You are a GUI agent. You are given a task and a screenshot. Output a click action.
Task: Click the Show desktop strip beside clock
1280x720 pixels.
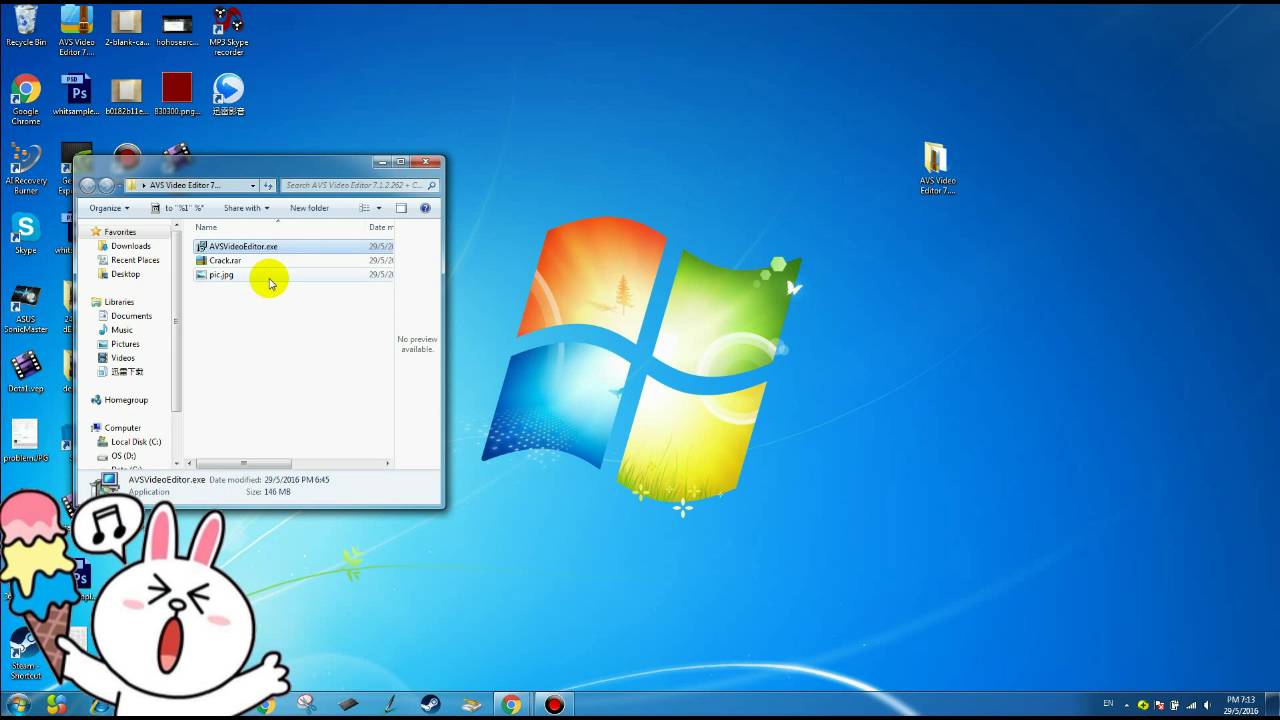(x=1273, y=705)
